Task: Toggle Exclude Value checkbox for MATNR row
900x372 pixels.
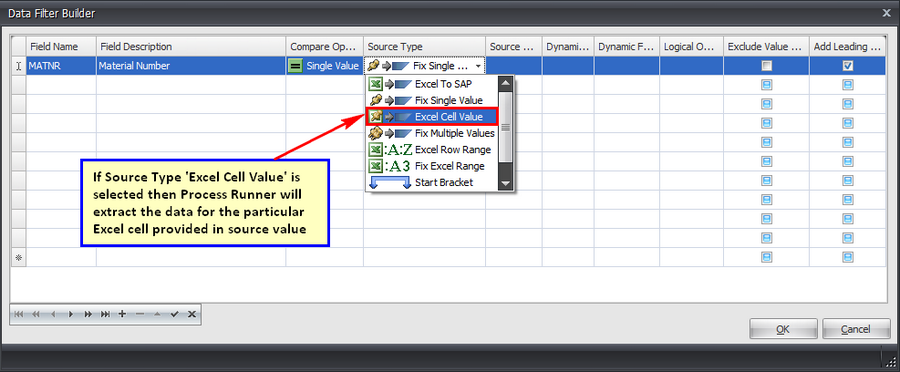Action: point(766,66)
